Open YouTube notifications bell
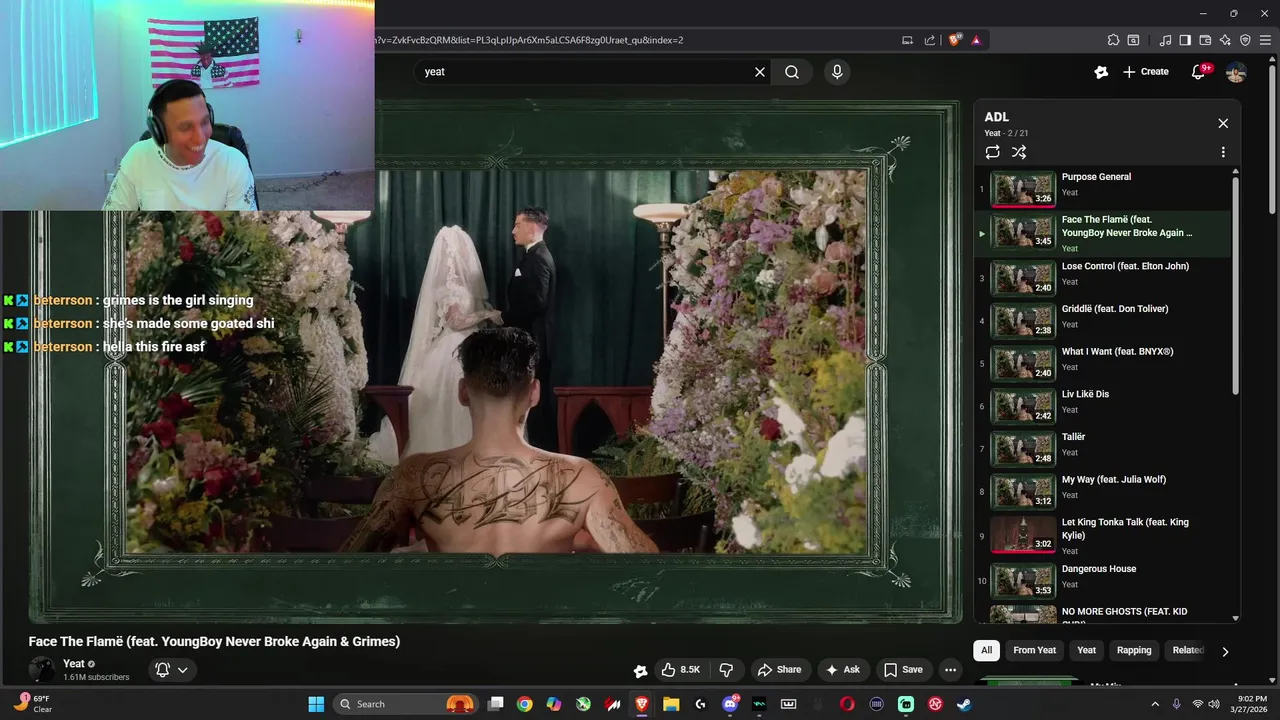 click(1198, 72)
